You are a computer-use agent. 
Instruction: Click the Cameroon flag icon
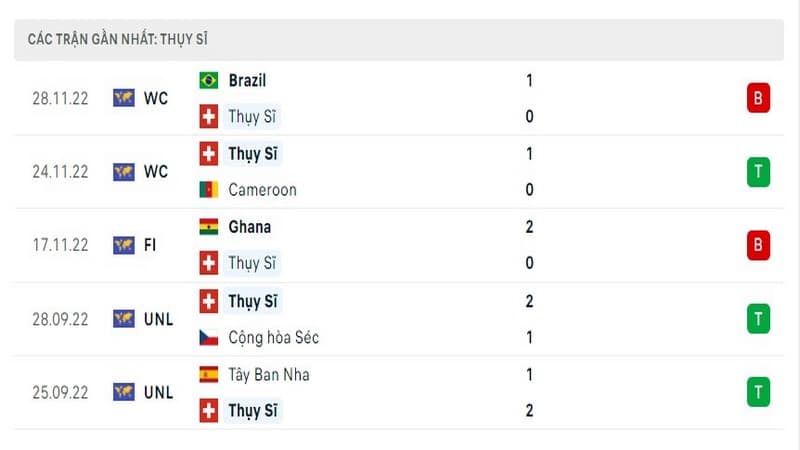pyautogui.click(x=209, y=190)
